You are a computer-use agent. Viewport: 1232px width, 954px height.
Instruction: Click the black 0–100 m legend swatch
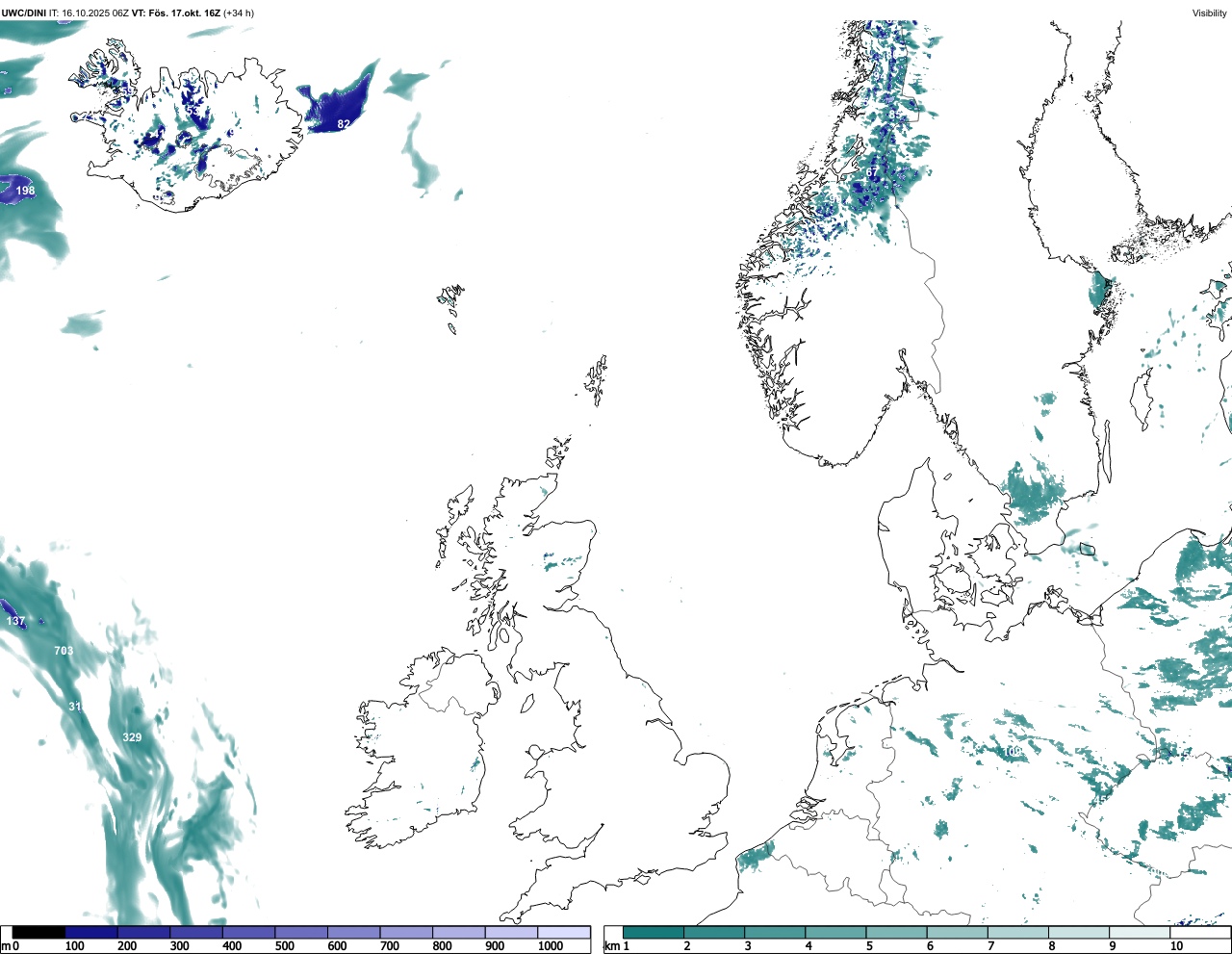point(38,932)
